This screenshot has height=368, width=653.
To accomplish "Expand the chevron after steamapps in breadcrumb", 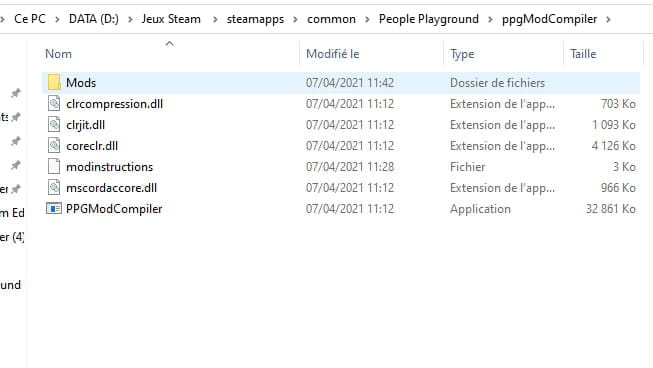I will pos(295,19).
